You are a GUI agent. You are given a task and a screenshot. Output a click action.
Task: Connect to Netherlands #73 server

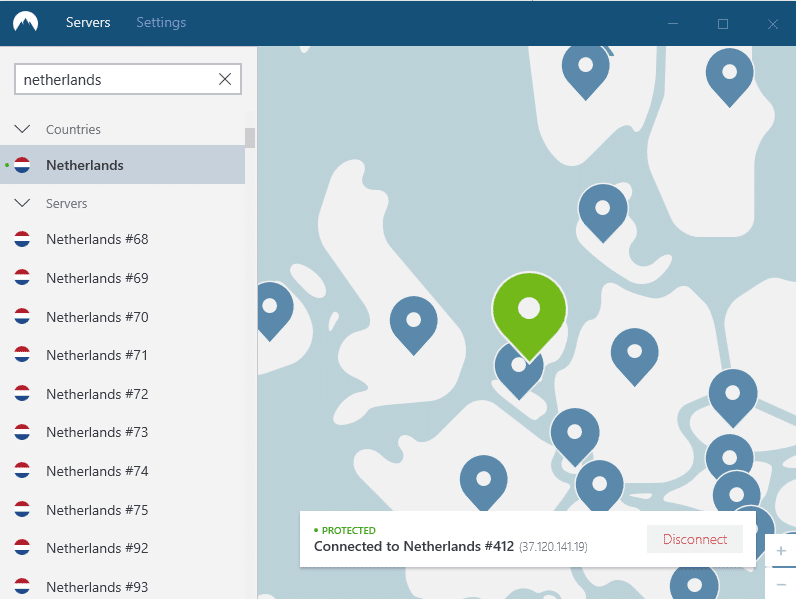tap(122, 432)
